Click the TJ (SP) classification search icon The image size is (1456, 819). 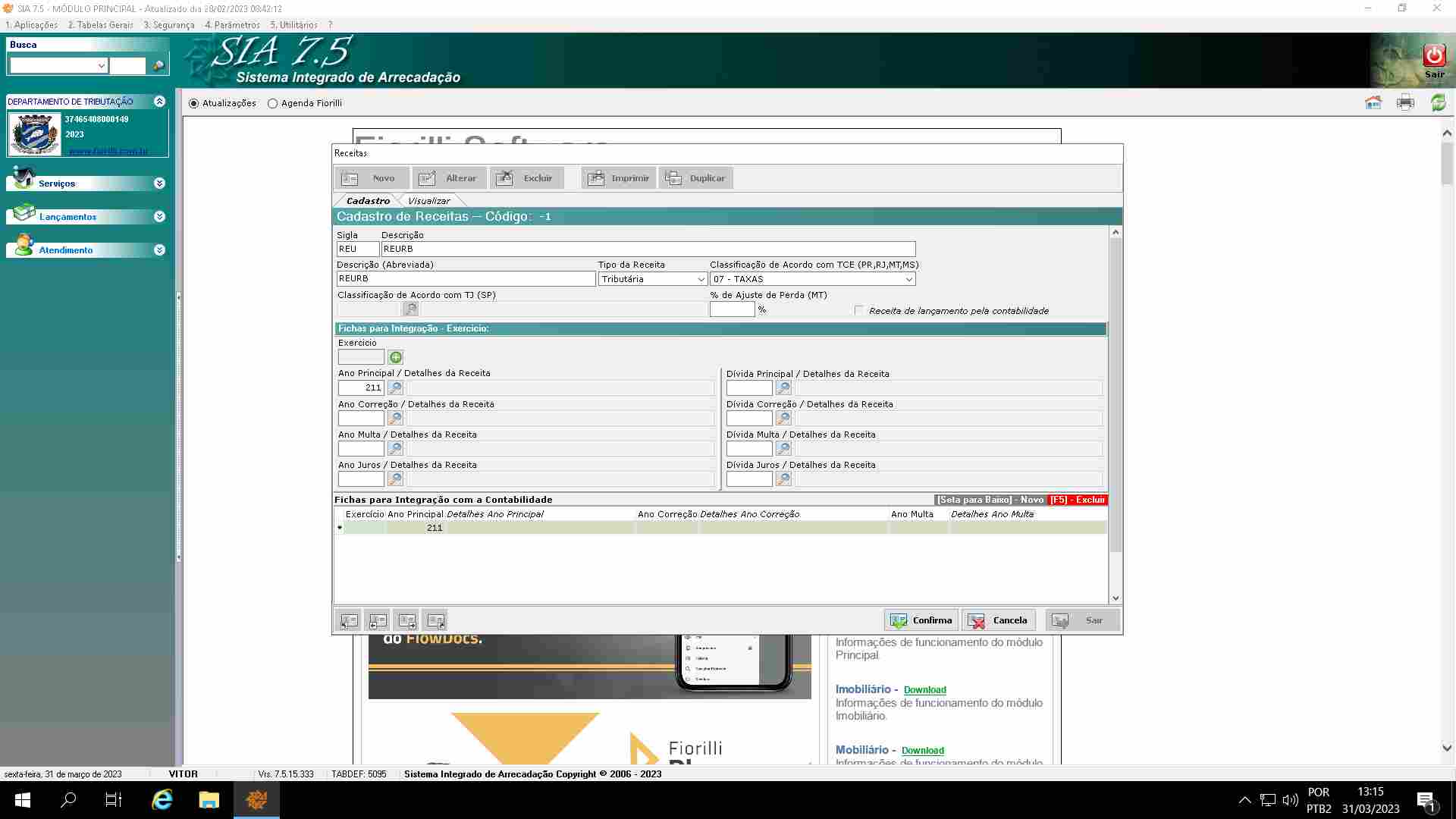coord(410,309)
